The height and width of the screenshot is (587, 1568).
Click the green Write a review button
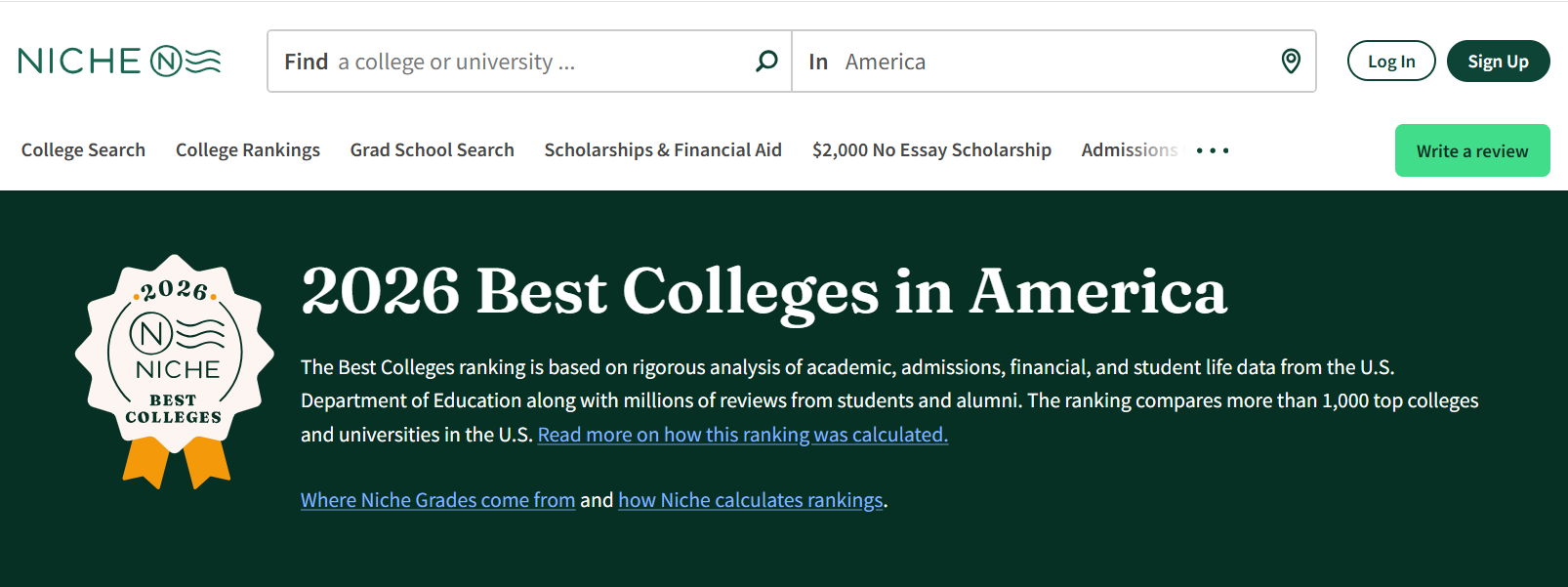(1471, 151)
